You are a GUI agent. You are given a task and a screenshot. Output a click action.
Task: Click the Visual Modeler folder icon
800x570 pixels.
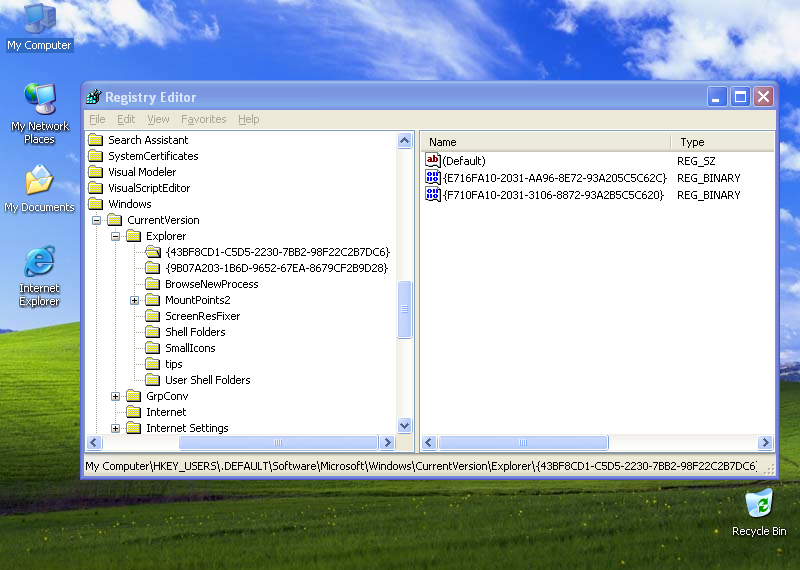[95, 172]
